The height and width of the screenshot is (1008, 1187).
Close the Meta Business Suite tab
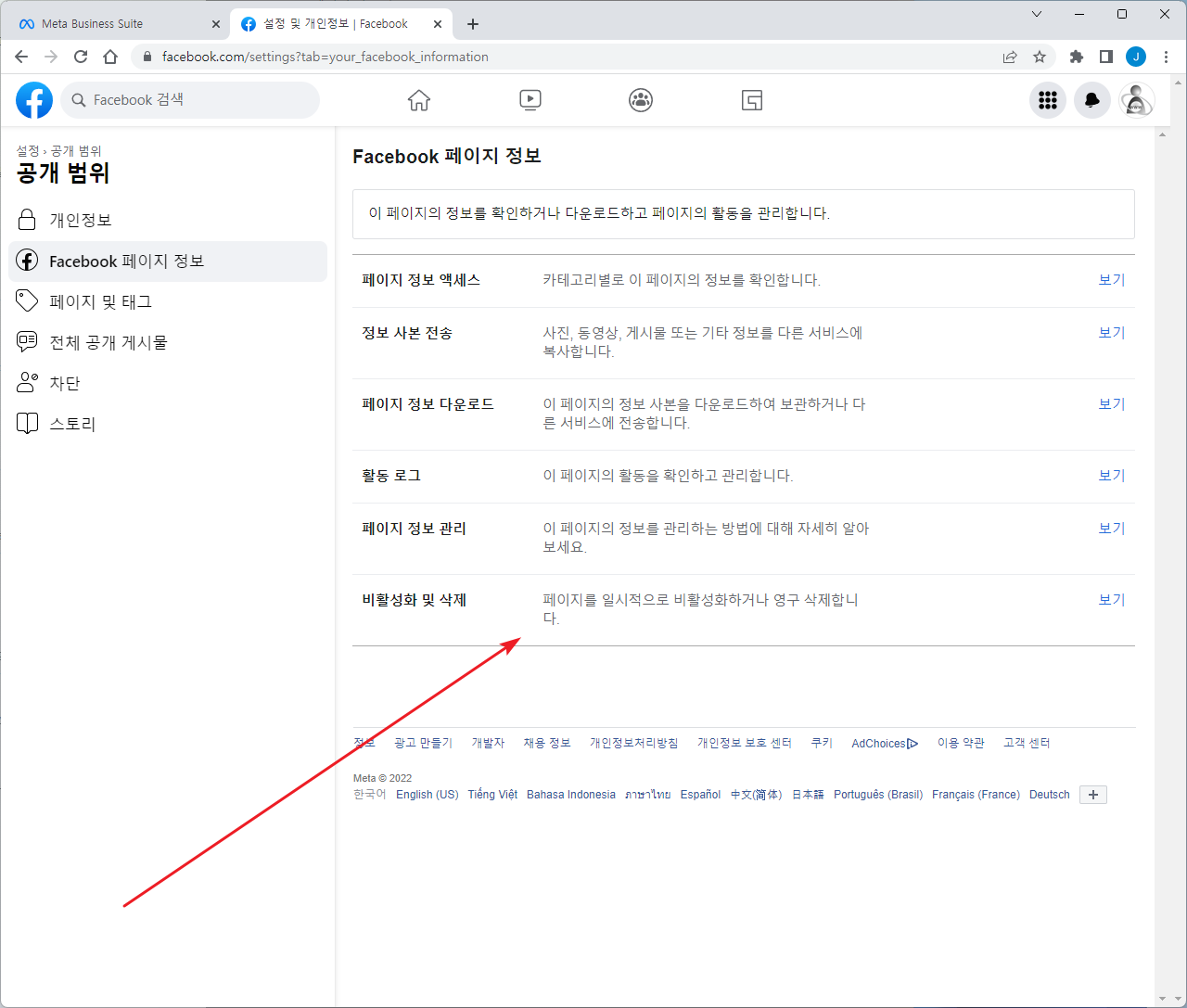(216, 24)
